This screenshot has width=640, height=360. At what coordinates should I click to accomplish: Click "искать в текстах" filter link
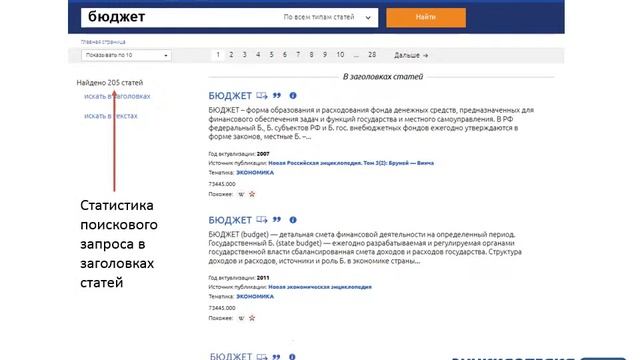coord(111,116)
